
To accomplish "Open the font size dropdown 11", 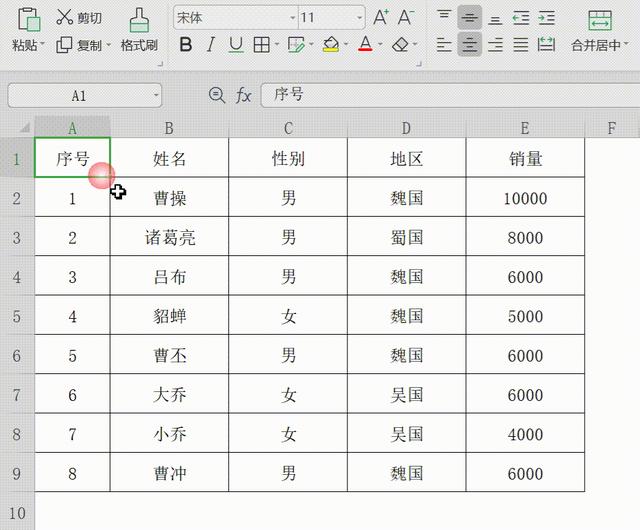I will 359,18.
